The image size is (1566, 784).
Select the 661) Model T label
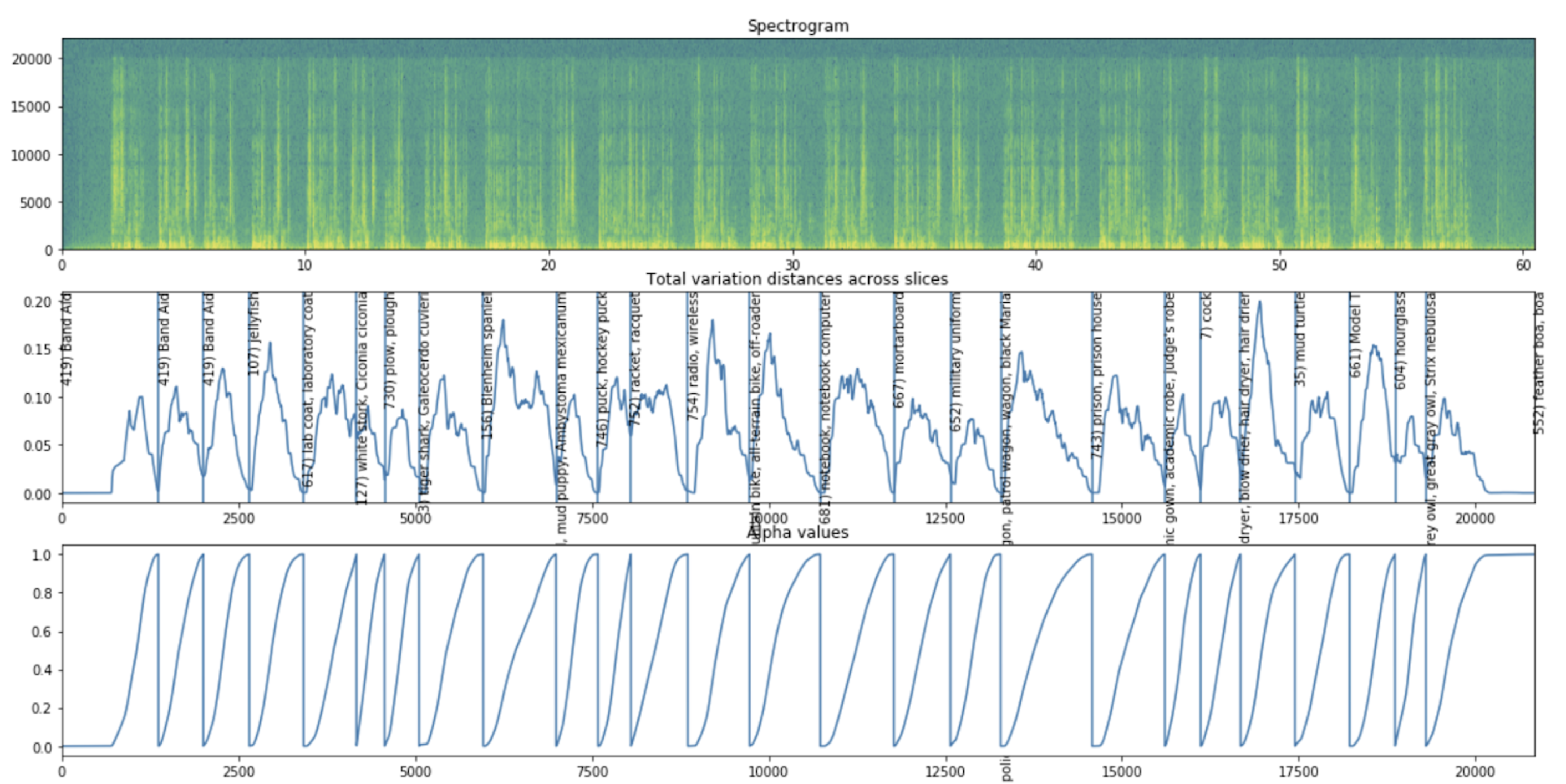(1355, 335)
